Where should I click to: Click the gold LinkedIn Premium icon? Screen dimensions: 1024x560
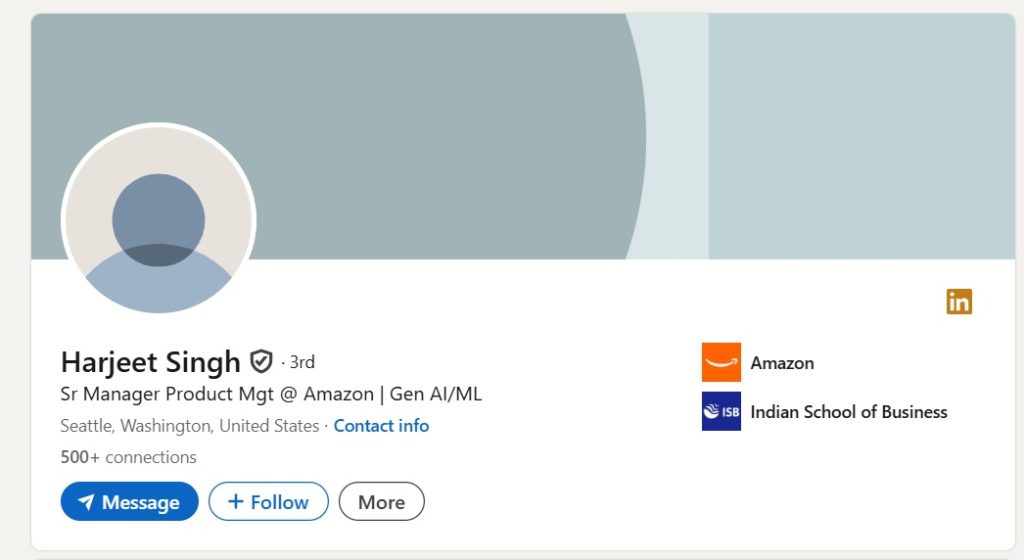[x=958, y=301]
